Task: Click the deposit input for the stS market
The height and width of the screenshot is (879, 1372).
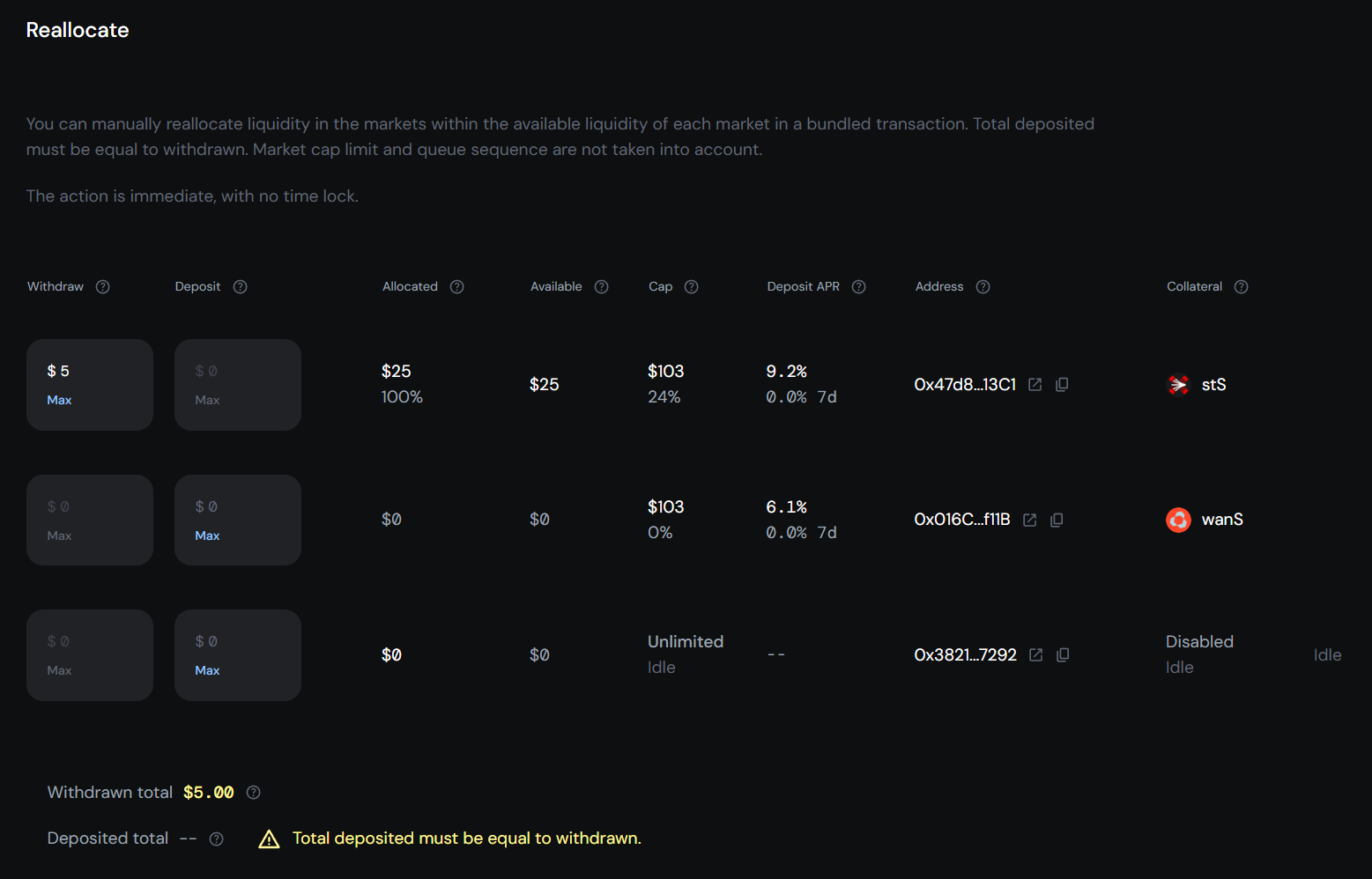Action: point(238,371)
